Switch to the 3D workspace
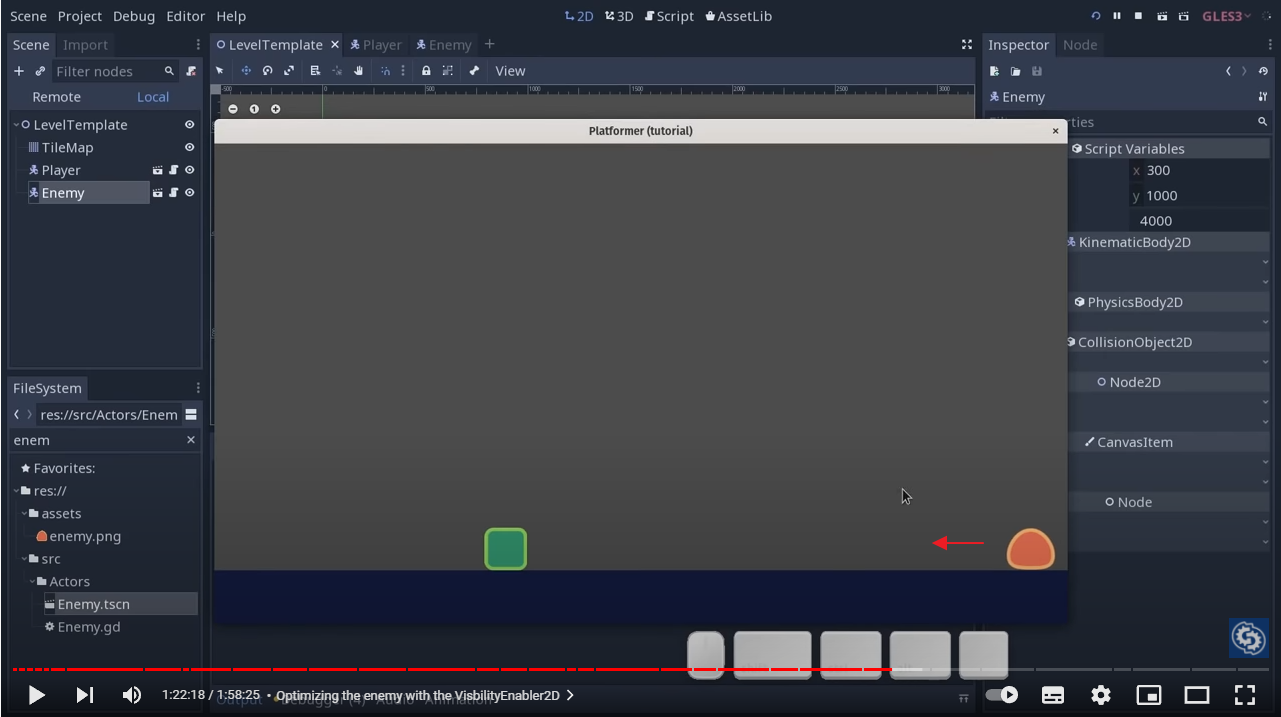Viewport: 1281px width, 717px height. [619, 16]
